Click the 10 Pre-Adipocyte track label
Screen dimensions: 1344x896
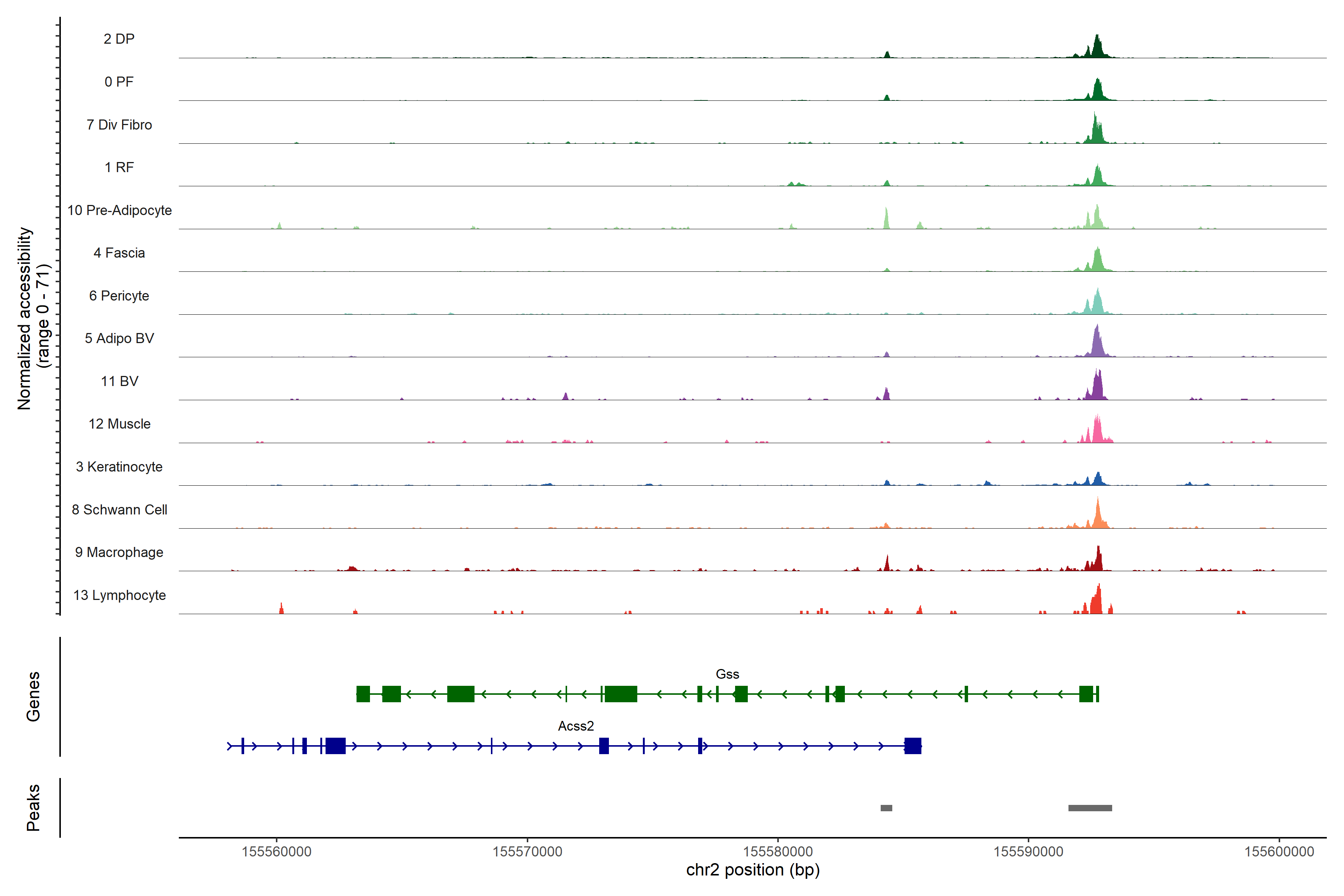(119, 210)
